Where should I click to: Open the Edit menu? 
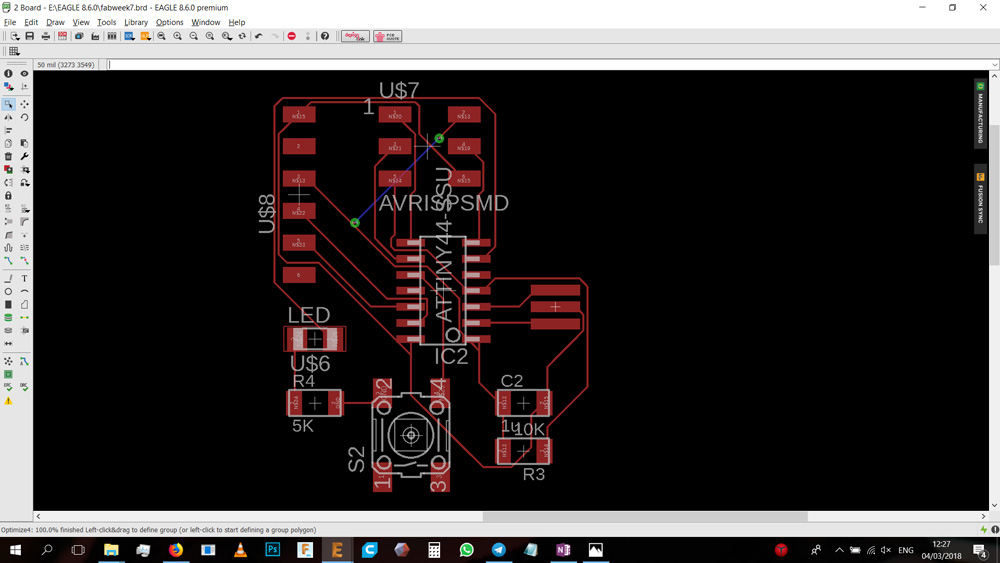(31, 22)
